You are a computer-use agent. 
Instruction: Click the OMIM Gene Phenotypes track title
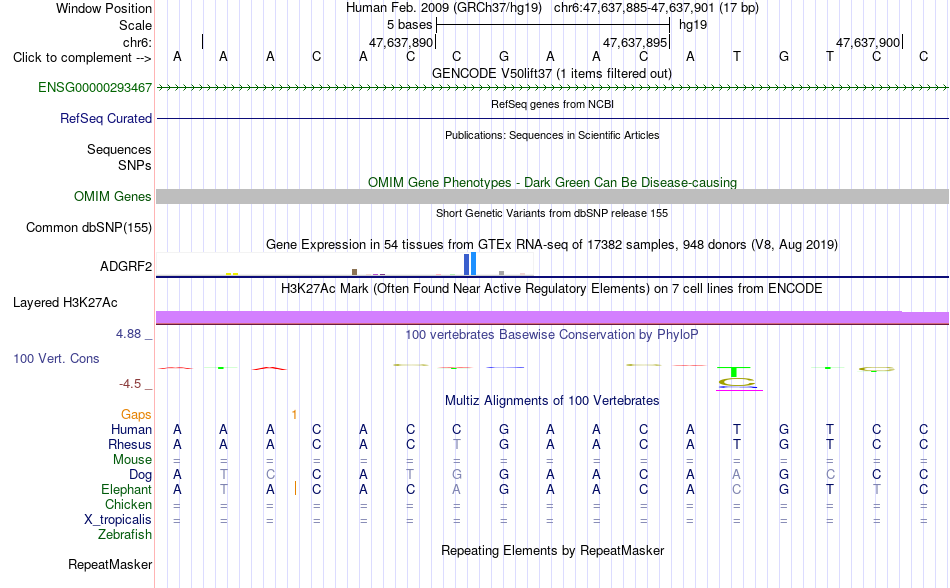click(552, 182)
